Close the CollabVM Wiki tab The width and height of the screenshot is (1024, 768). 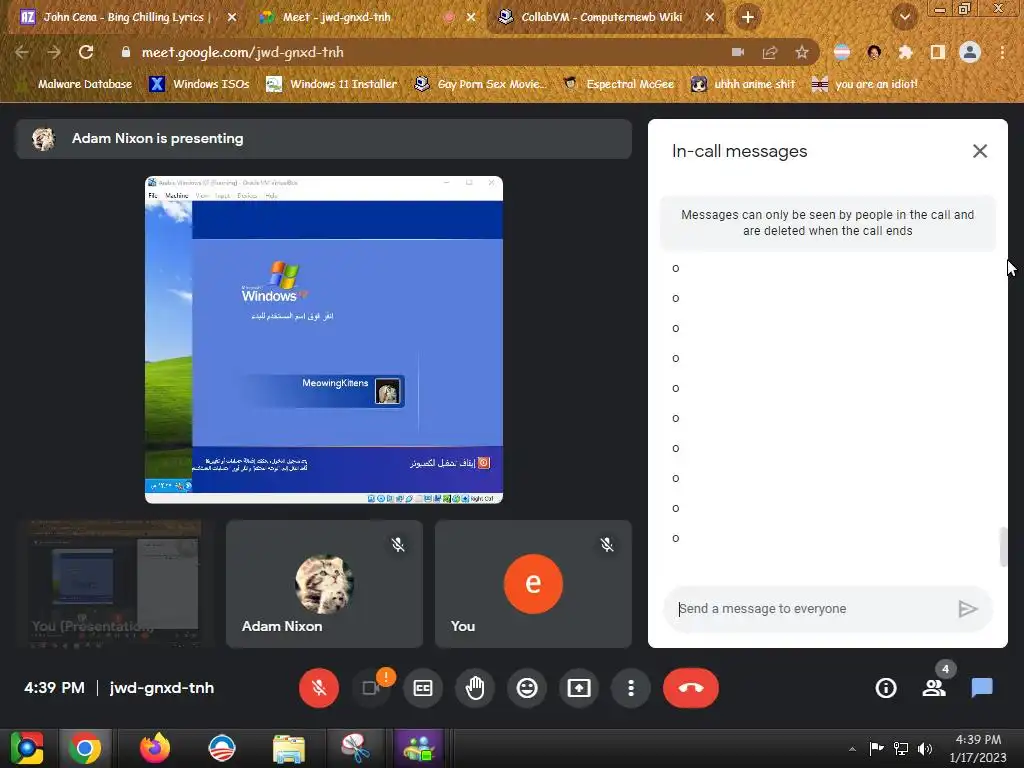(710, 18)
